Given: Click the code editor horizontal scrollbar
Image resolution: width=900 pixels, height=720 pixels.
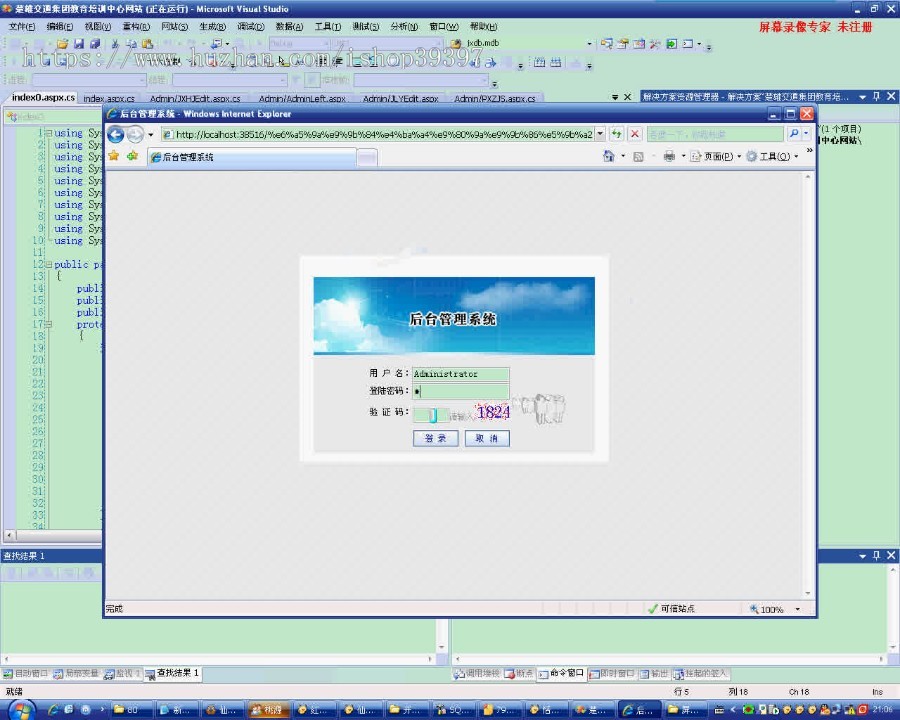Looking at the screenshot, I should [x=53, y=535].
